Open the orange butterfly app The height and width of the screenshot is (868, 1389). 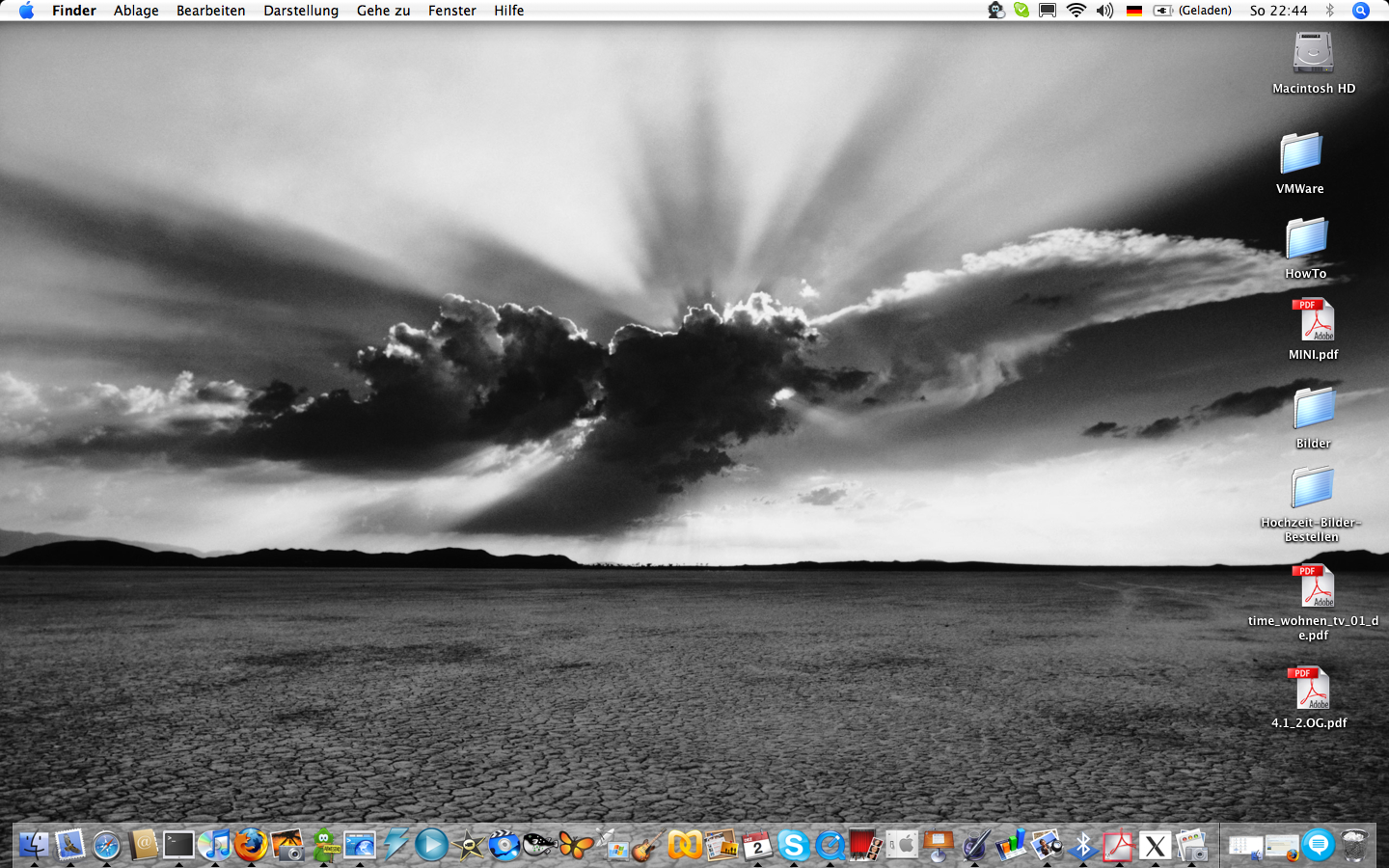pos(576,846)
